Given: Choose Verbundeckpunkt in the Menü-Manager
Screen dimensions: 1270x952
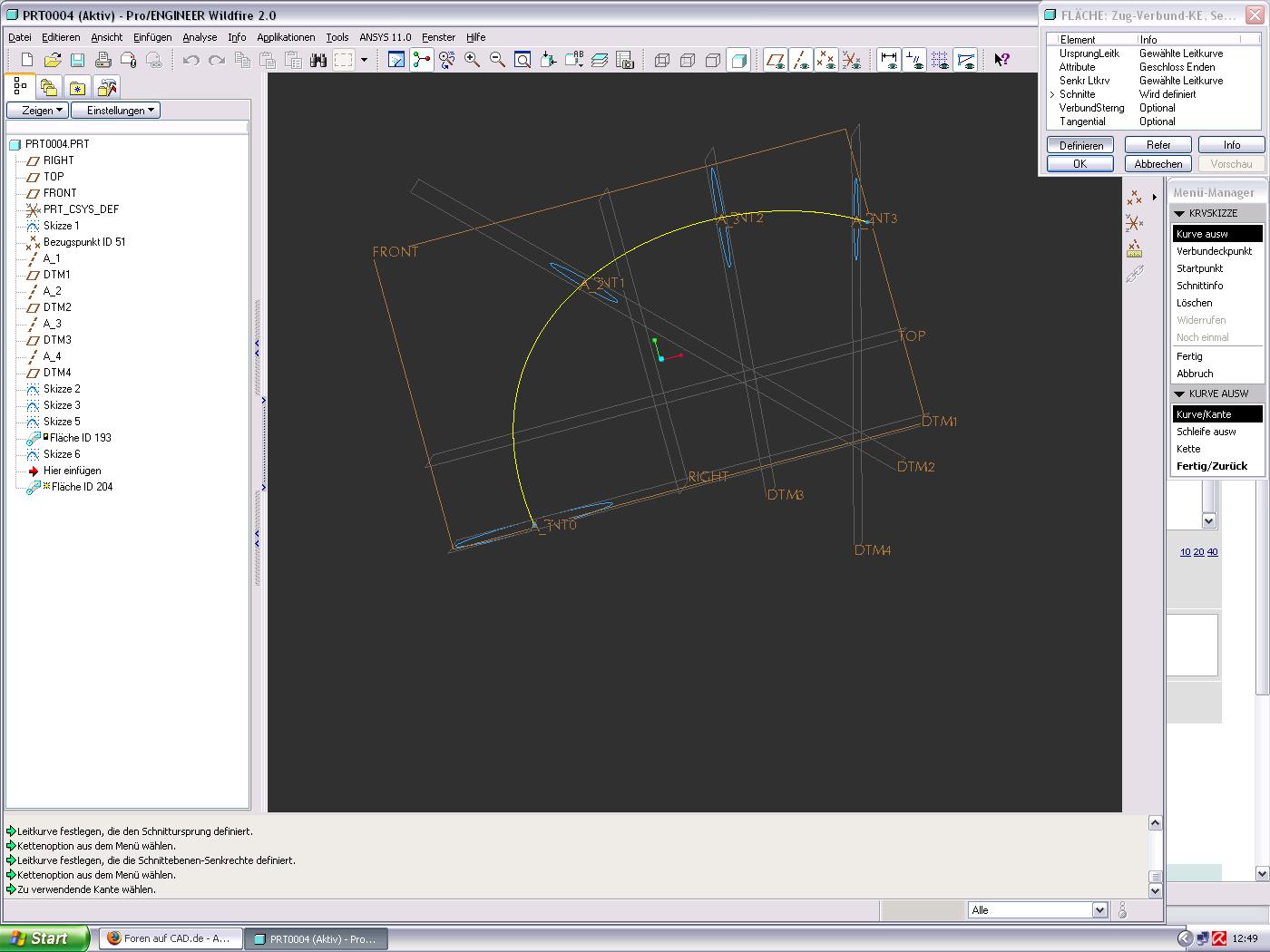Looking at the screenshot, I should click(1214, 251).
